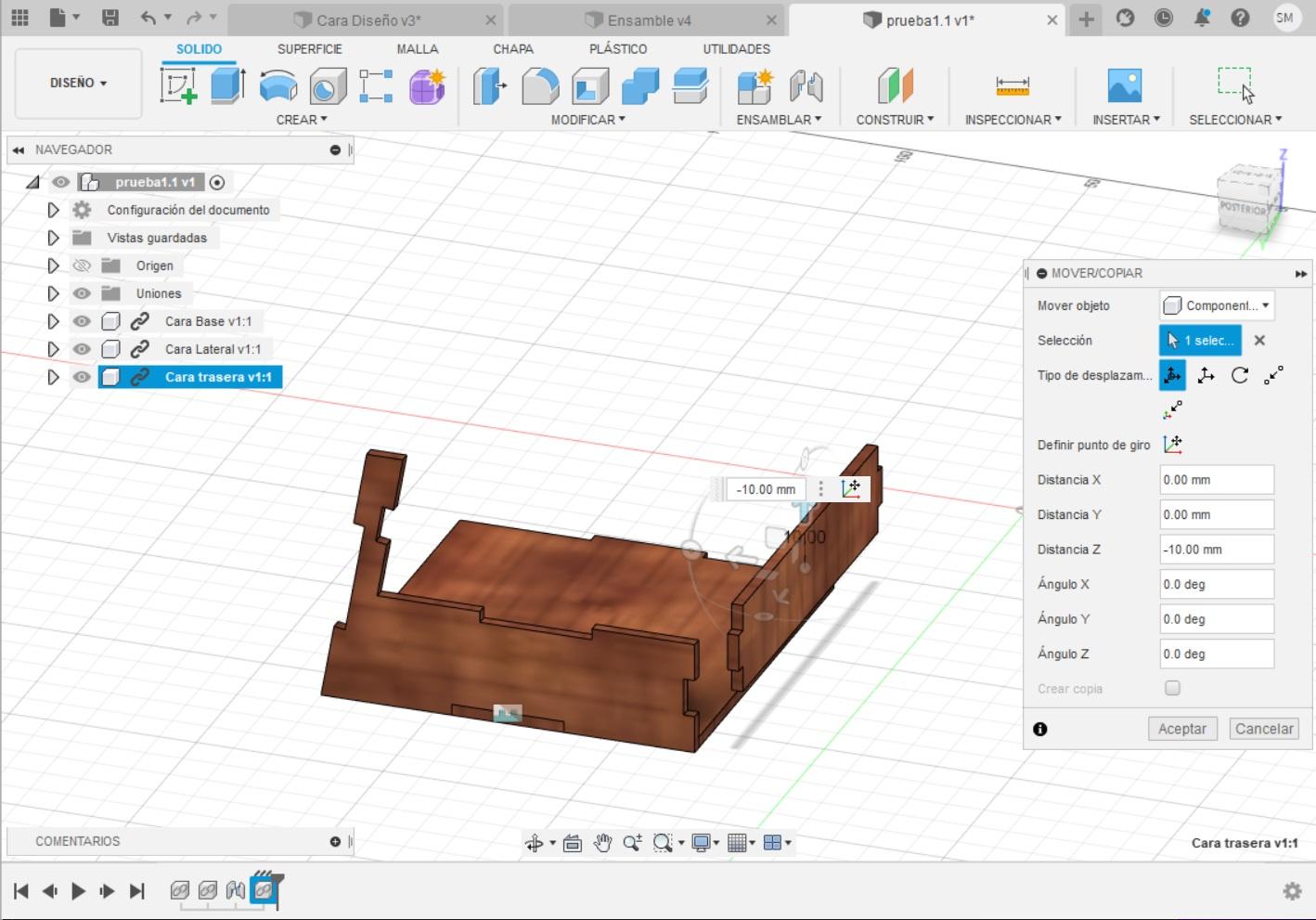Viewport: 1316px width, 920px height.
Task: Select the Extrude tool in toolbar
Action: pos(227,85)
